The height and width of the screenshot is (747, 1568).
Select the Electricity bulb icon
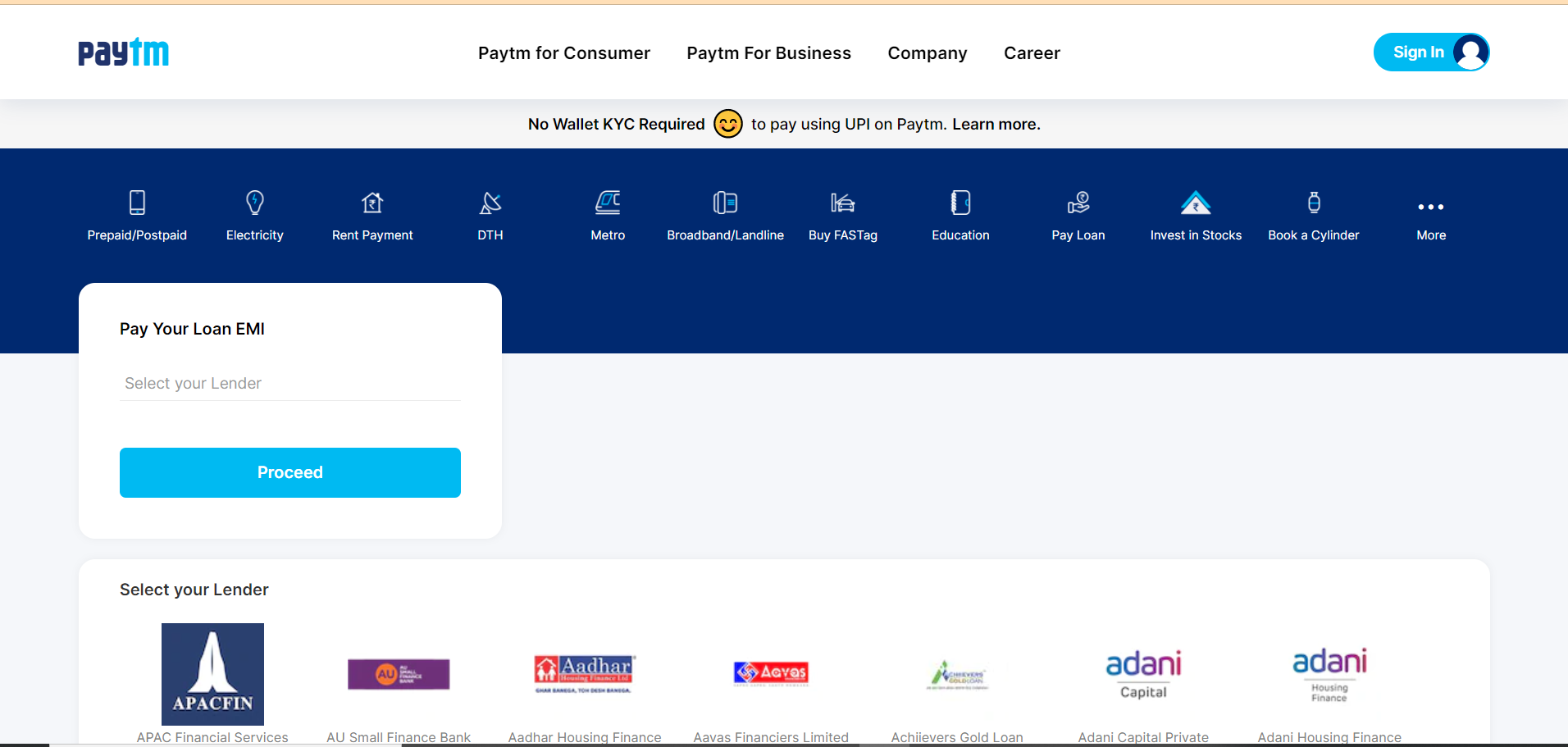click(255, 203)
